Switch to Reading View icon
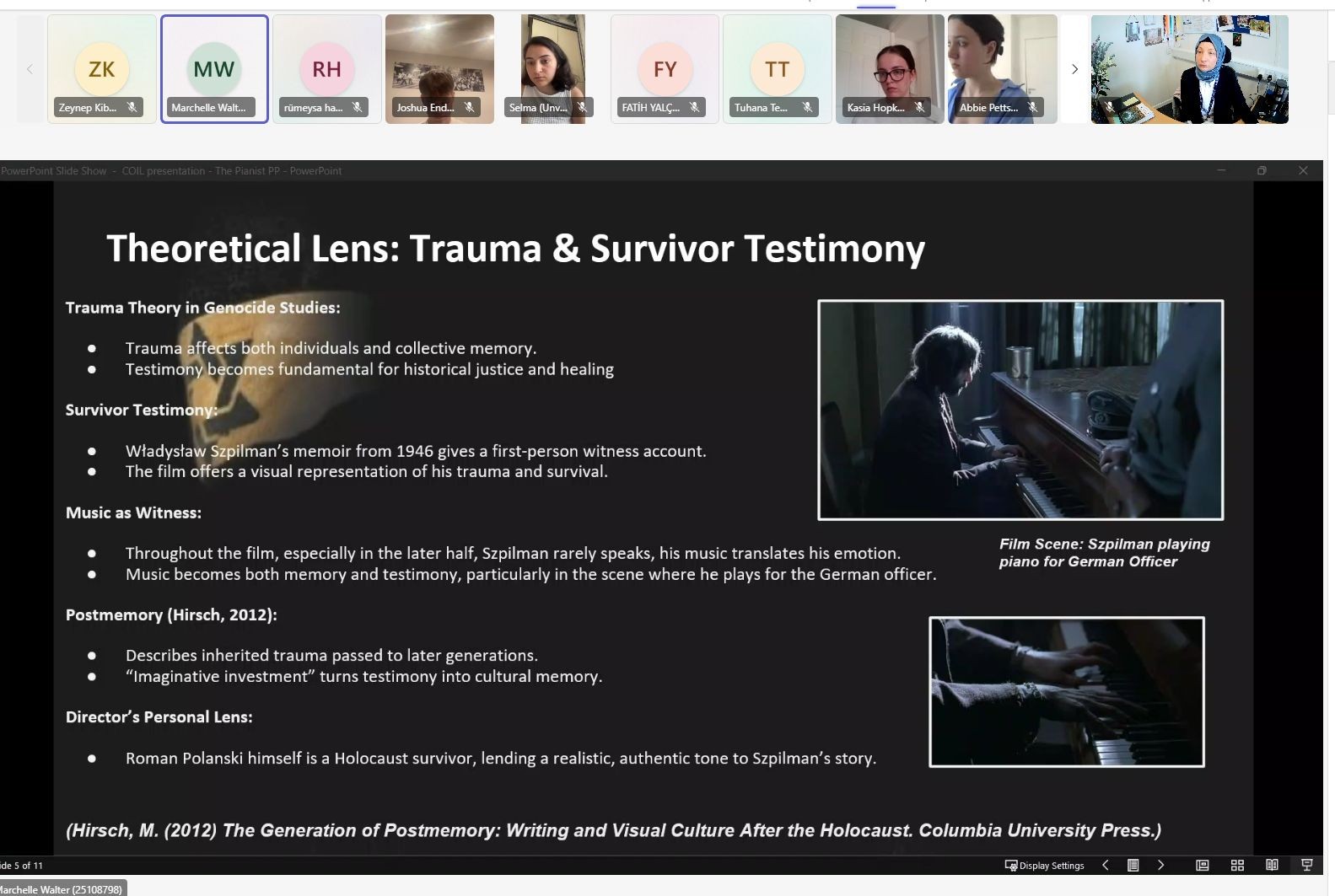The height and width of the screenshot is (896, 1335). point(1272,865)
